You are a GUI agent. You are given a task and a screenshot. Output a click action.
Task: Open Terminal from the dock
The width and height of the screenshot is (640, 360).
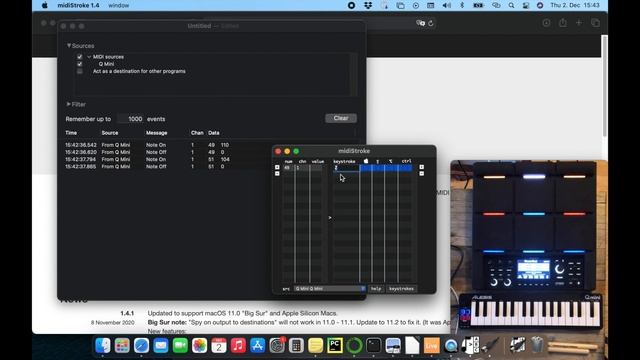[x=373, y=346]
